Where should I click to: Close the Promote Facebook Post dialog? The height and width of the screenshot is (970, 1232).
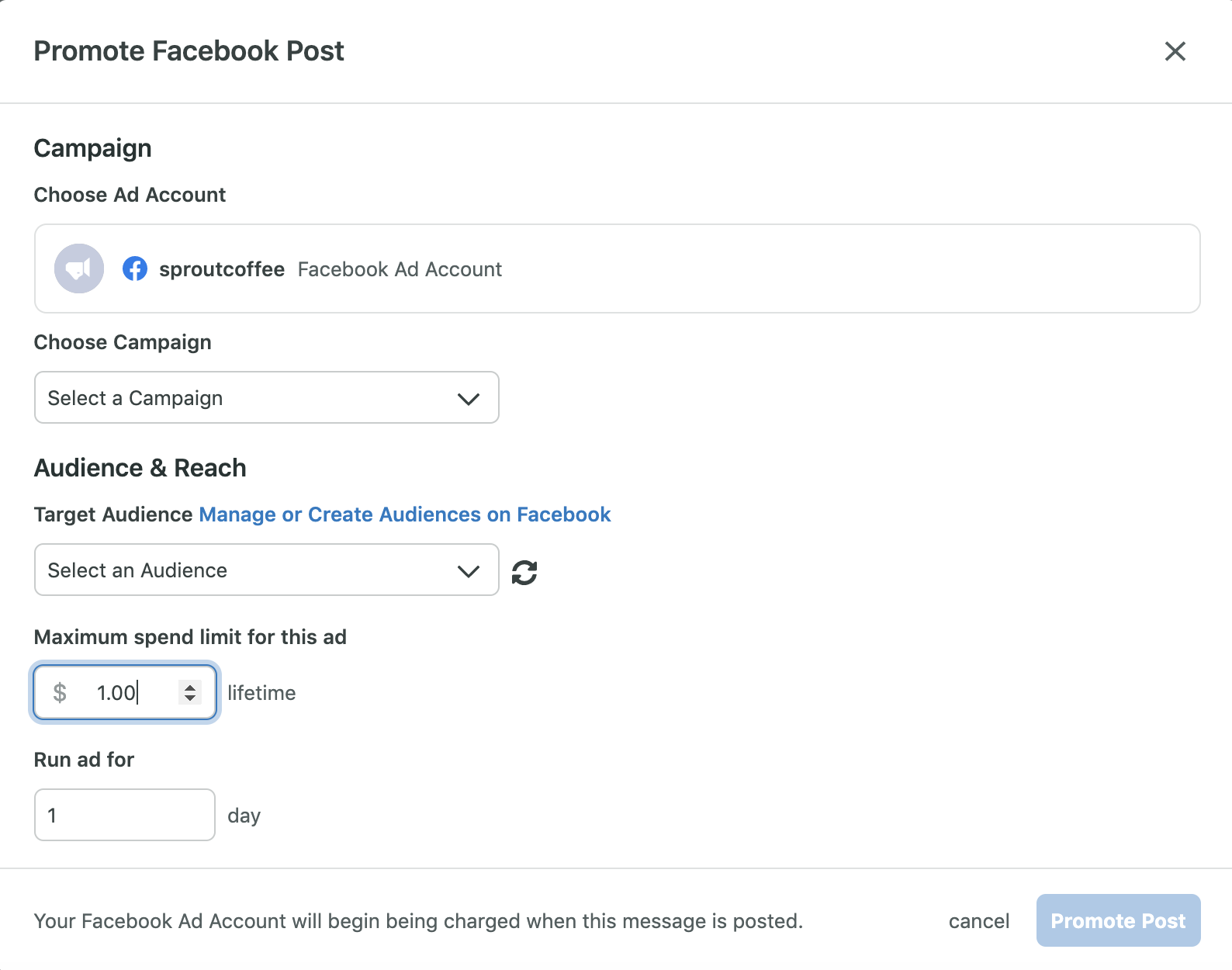(1175, 51)
